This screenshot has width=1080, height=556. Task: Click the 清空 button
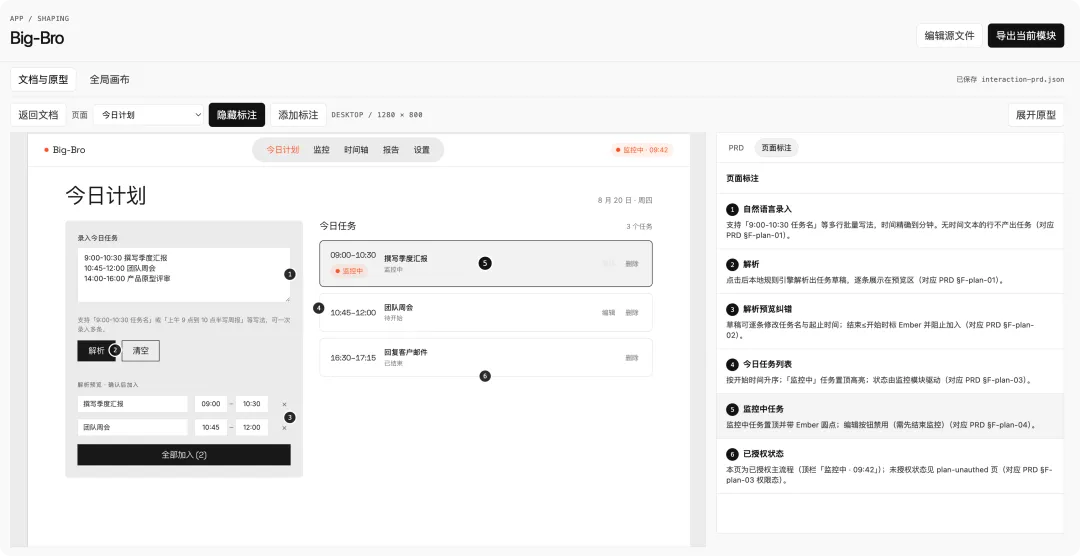(x=141, y=351)
